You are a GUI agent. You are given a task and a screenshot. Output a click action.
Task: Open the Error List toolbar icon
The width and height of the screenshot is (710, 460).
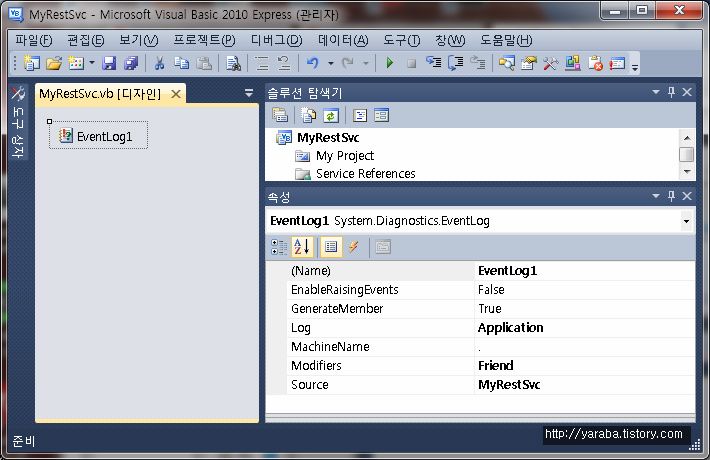click(x=595, y=63)
